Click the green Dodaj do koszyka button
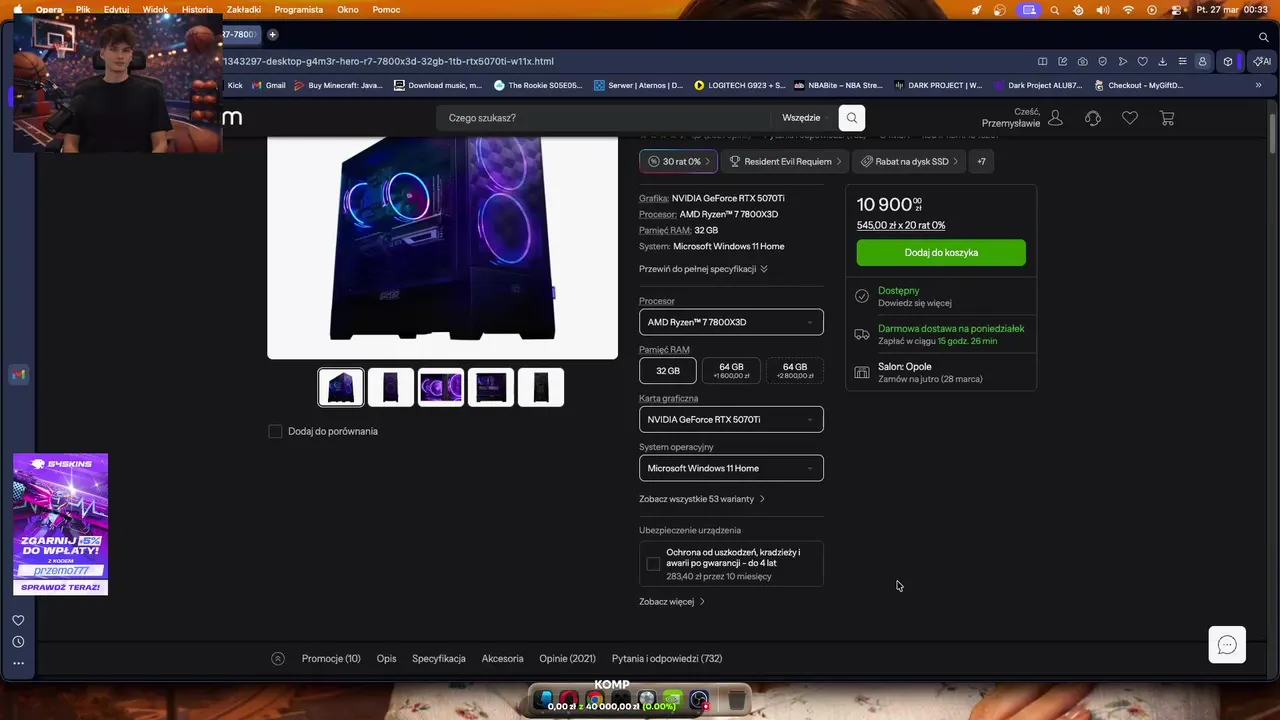The width and height of the screenshot is (1280, 720). pyautogui.click(x=941, y=252)
